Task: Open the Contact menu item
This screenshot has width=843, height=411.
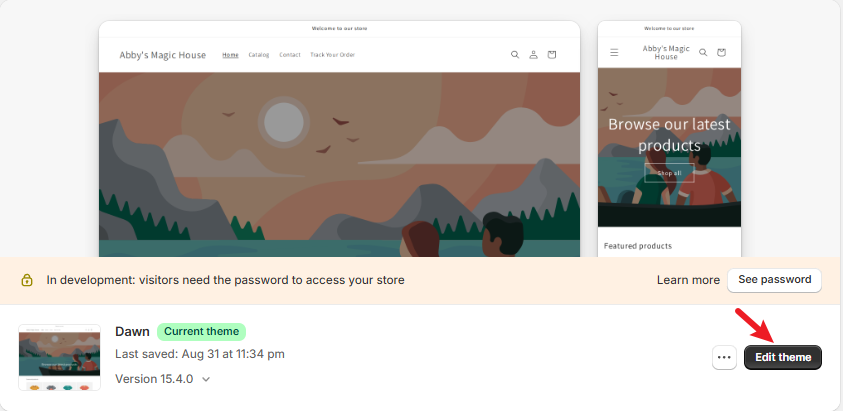Action: pos(290,55)
